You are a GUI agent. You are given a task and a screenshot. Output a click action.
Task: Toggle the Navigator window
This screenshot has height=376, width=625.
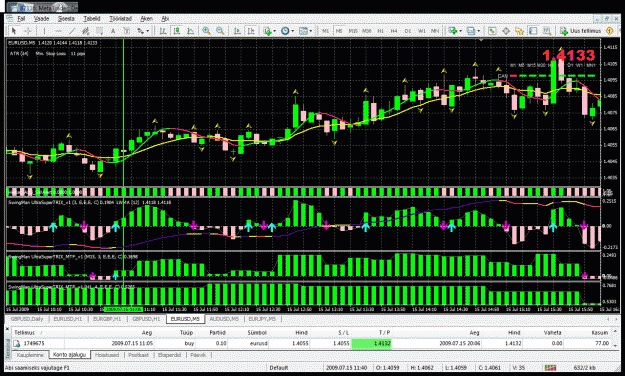pos(519,31)
